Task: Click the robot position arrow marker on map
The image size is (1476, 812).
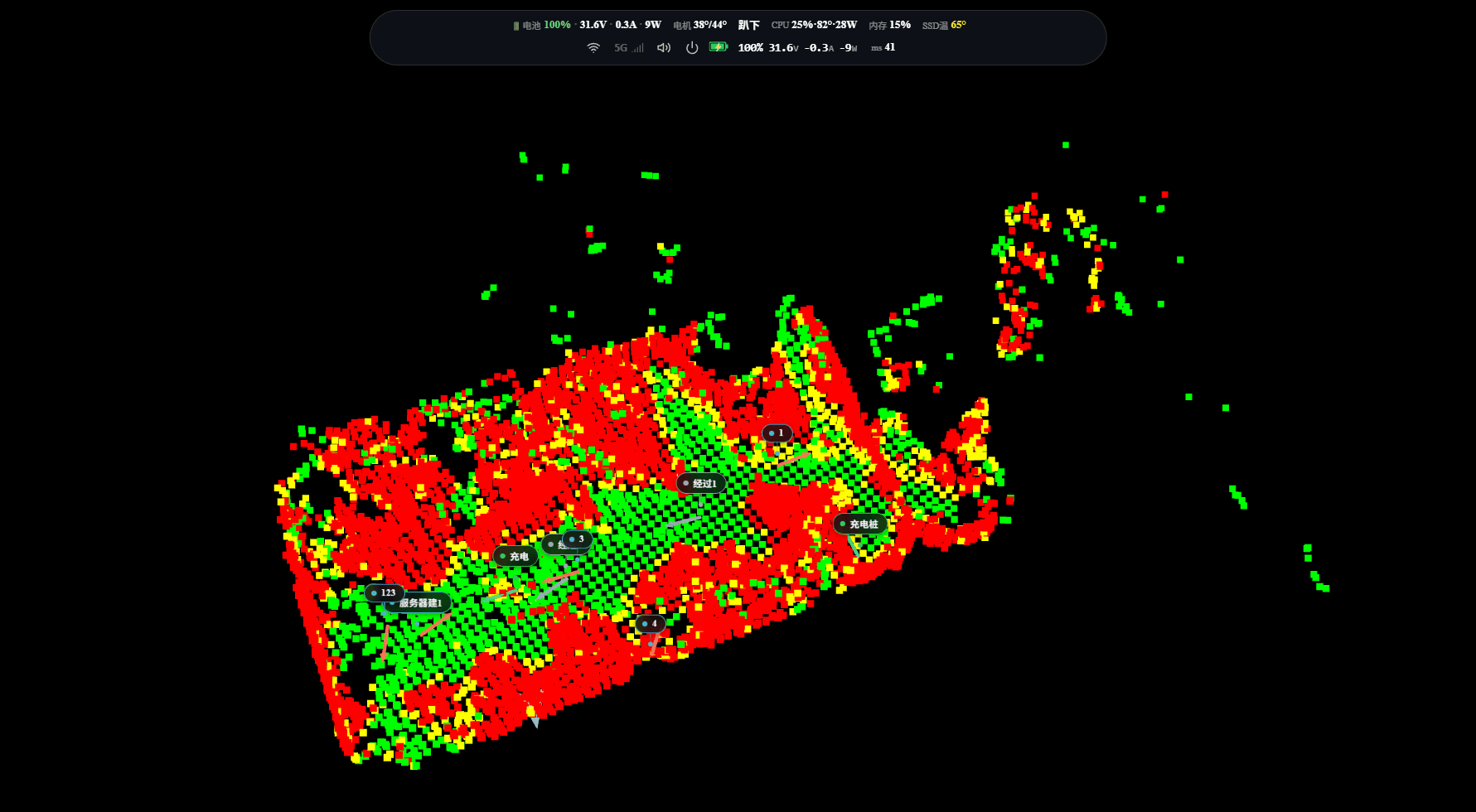Action: [x=534, y=718]
